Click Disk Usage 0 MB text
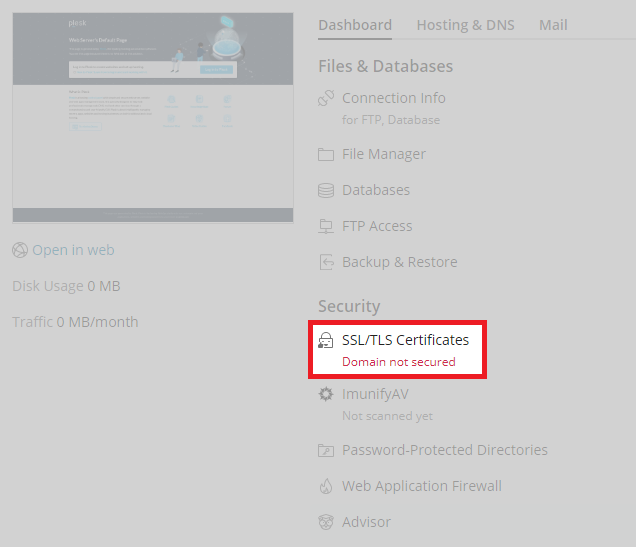 66,286
